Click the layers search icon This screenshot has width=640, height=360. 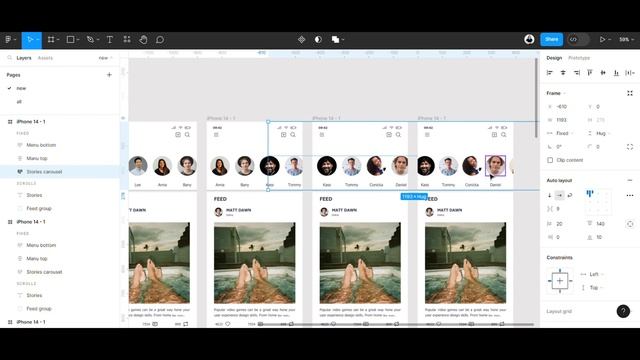coord(9,58)
